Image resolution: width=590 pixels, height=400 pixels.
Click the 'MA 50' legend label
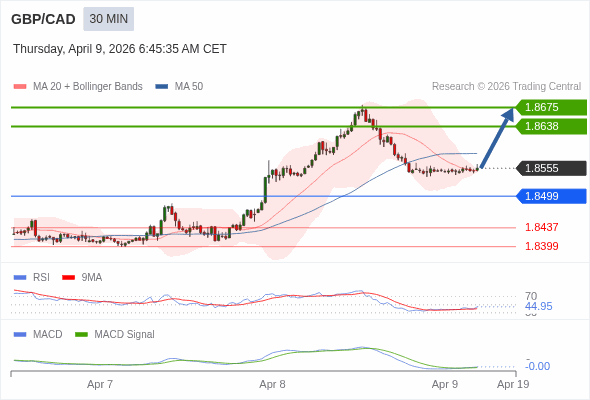click(x=189, y=87)
